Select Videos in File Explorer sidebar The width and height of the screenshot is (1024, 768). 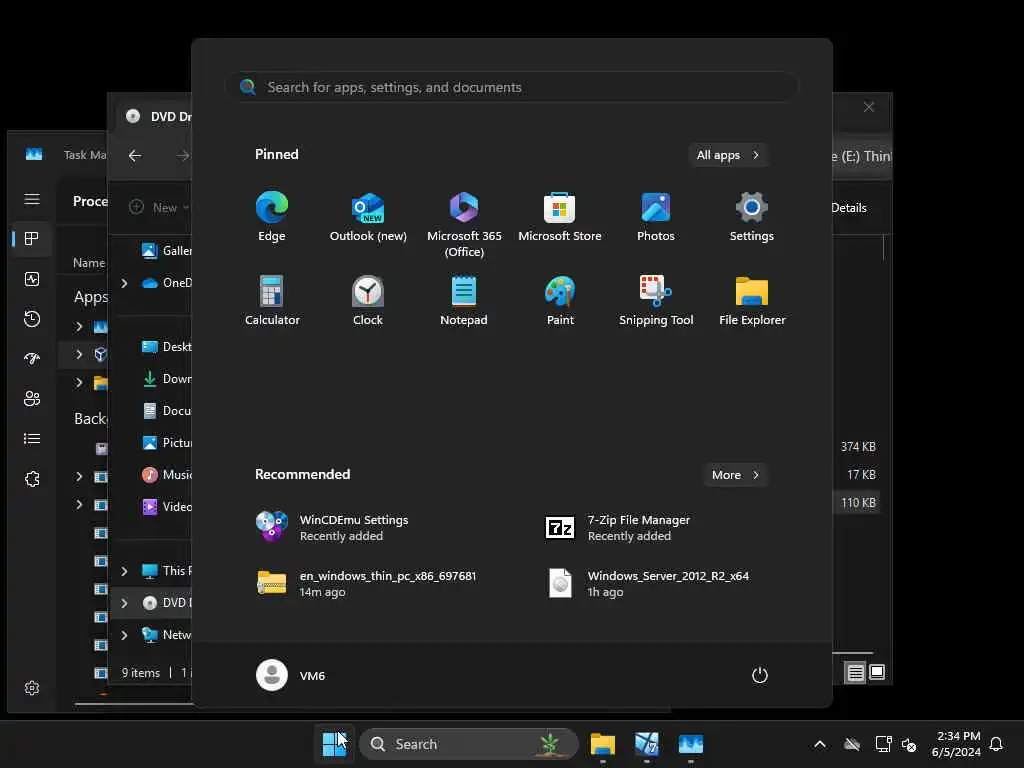pyautogui.click(x=167, y=506)
